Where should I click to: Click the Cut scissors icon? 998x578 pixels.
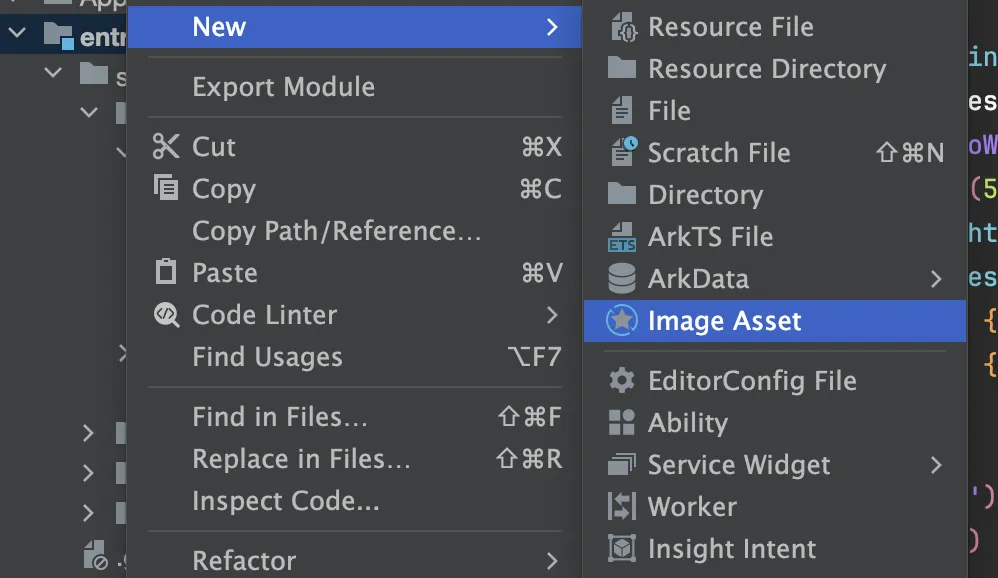[165, 147]
